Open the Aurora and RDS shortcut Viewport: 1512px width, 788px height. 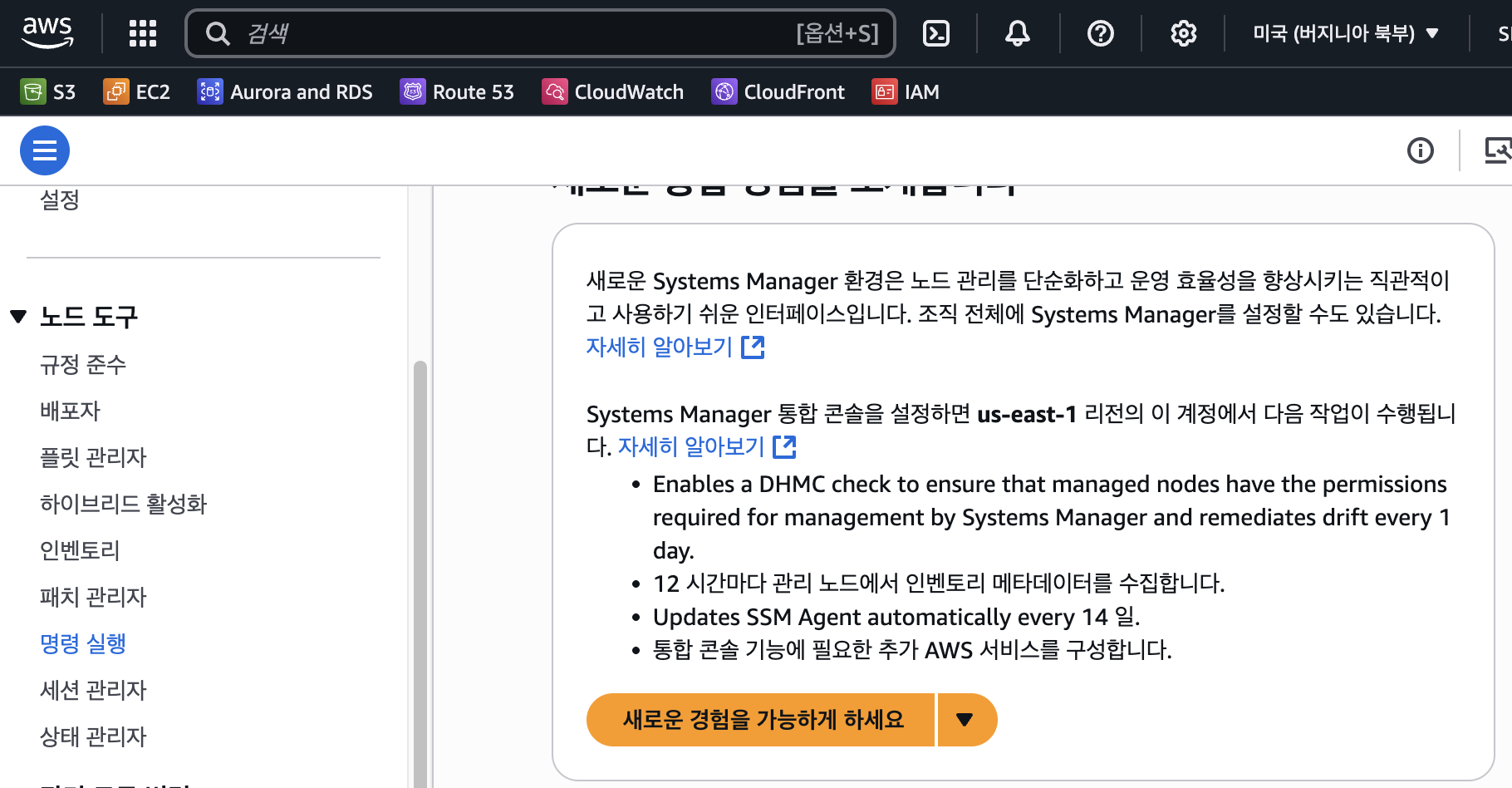click(x=285, y=91)
